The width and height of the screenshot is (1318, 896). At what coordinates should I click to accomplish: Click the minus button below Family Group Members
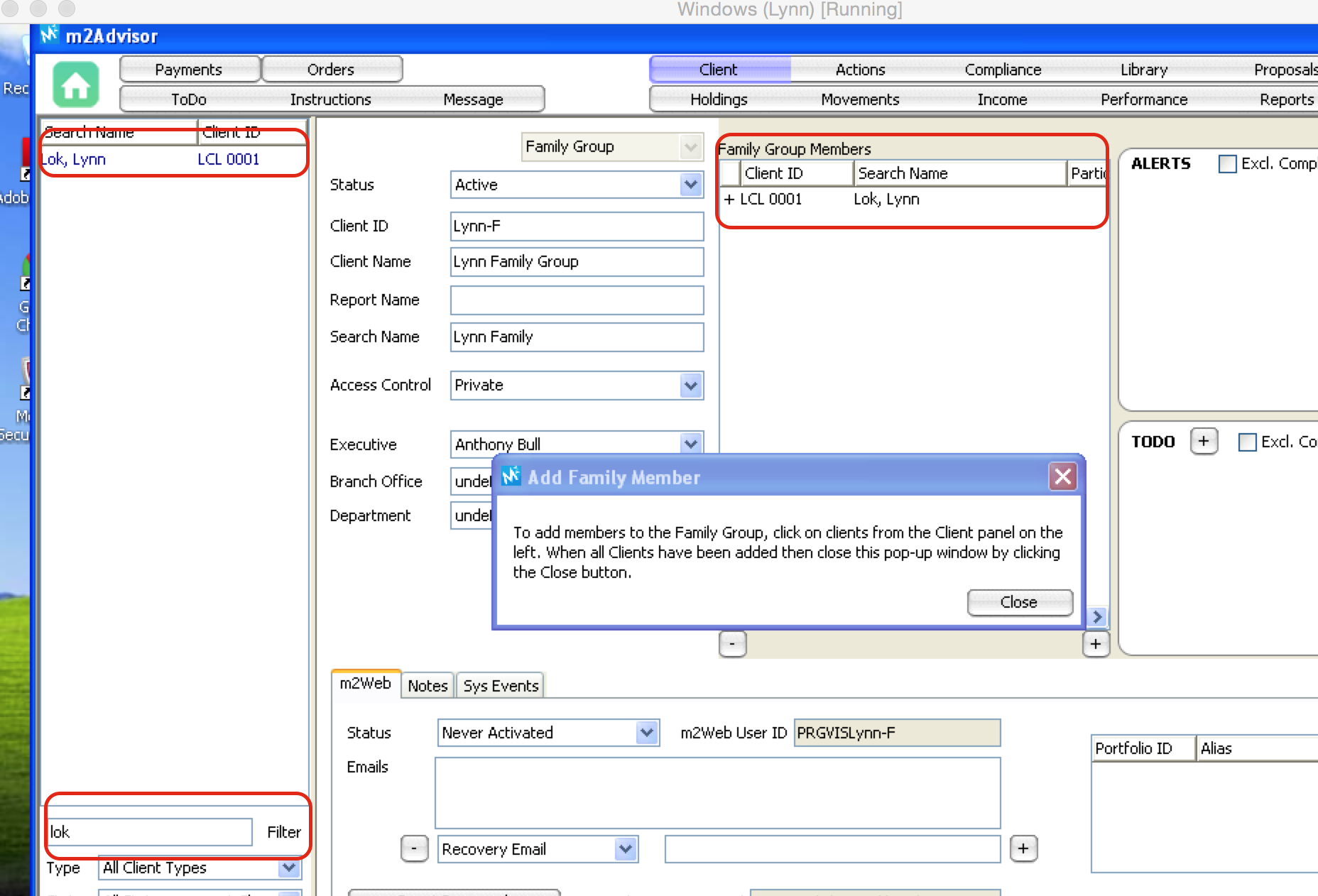pyautogui.click(x=732, y=644)
